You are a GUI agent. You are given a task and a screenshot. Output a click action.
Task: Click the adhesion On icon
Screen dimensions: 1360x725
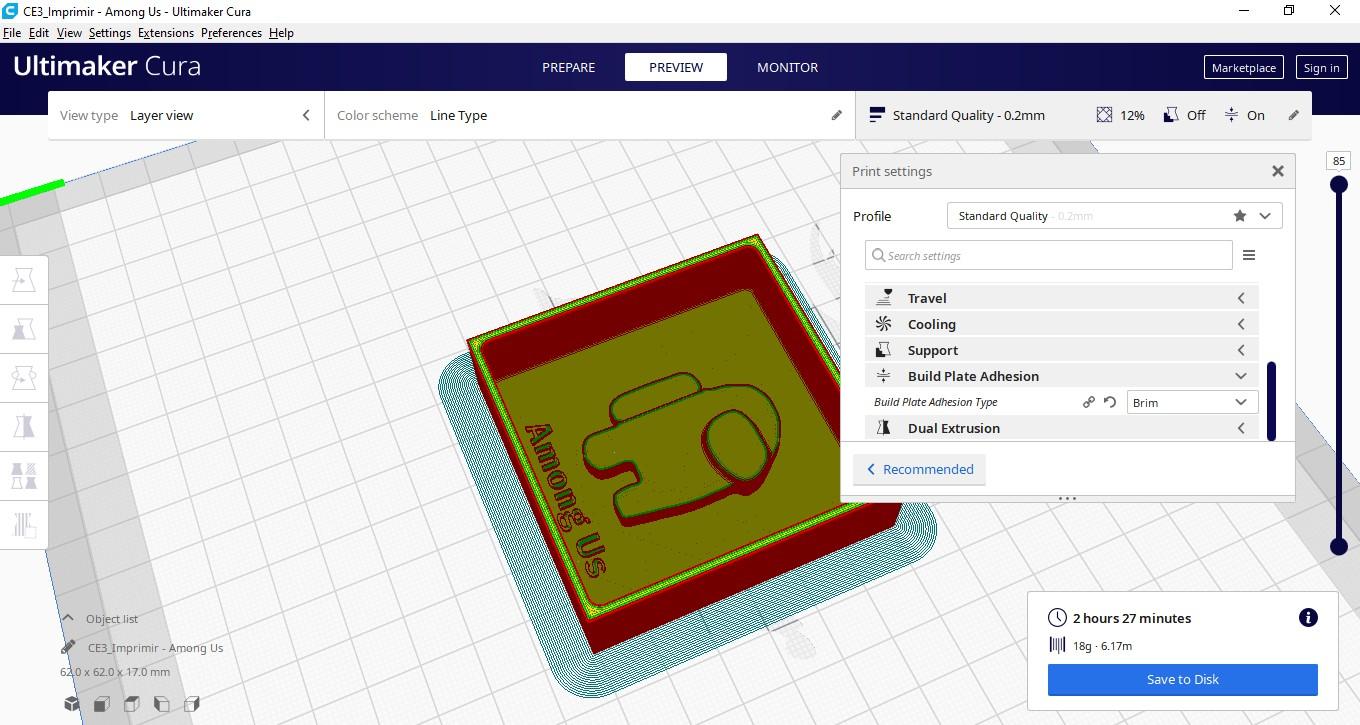pyautogui.click(x=1231, y=115)
